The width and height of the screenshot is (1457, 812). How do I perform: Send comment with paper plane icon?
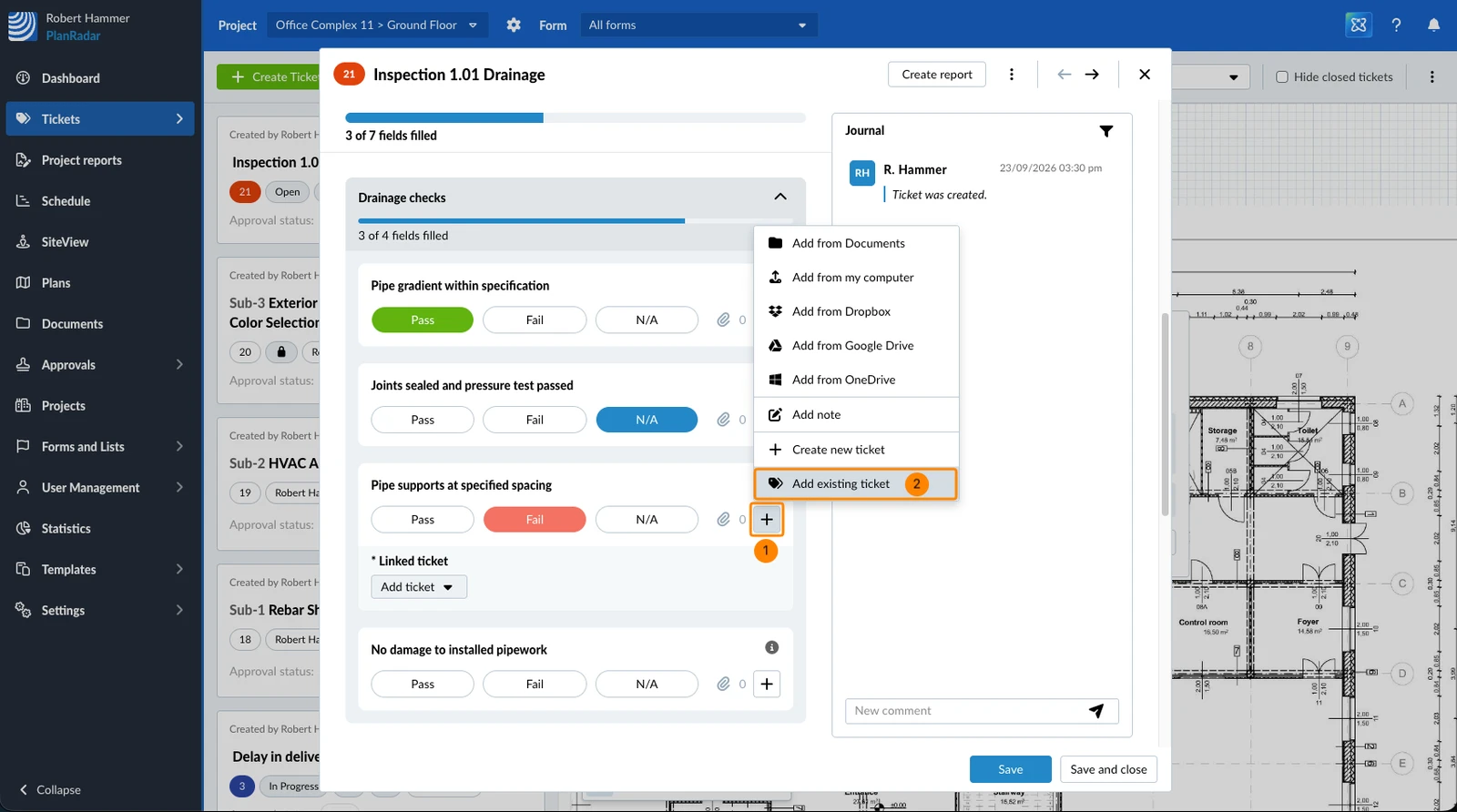(x=1096, y=711)
